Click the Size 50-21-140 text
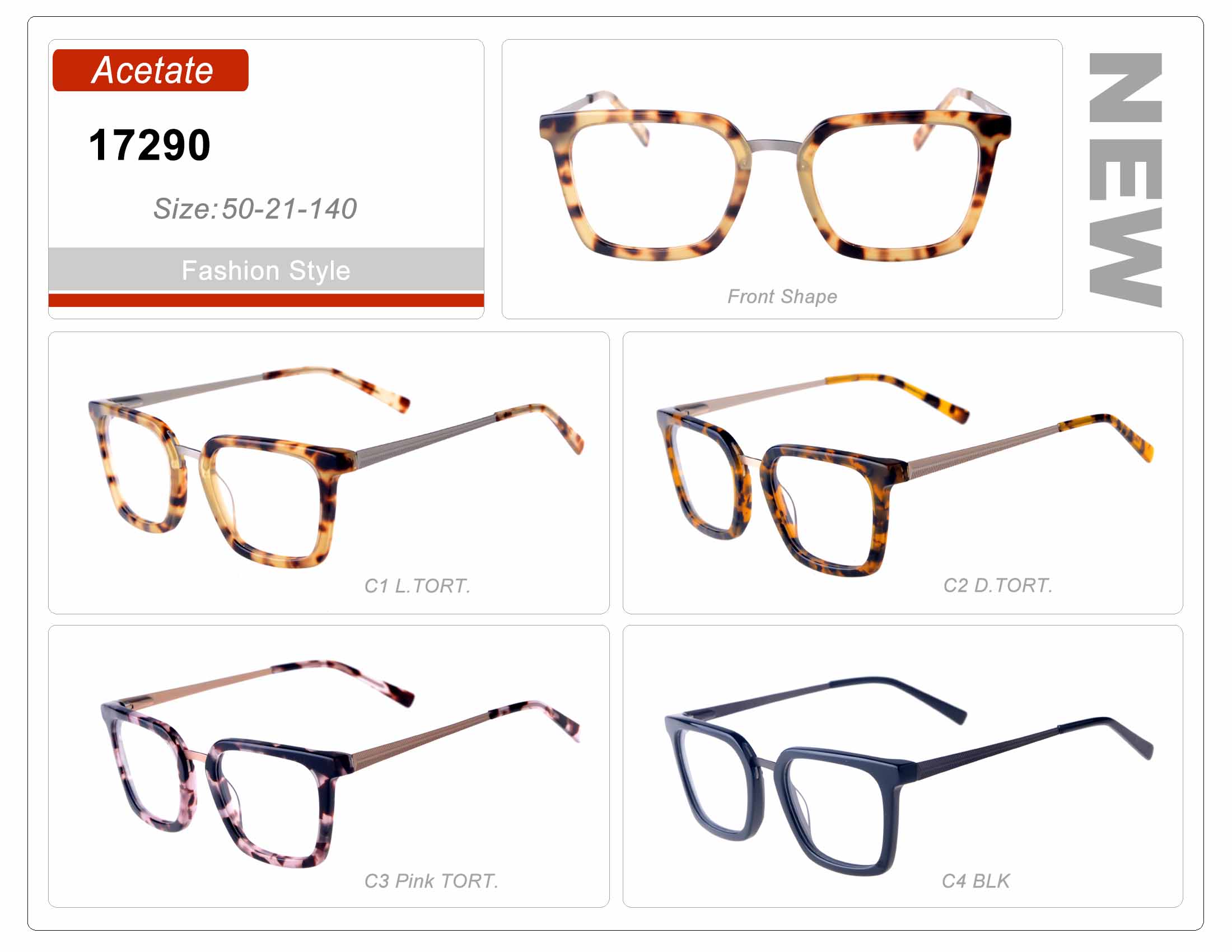The height and width of the screenshot is (952, 1232). tap(255, 209)
